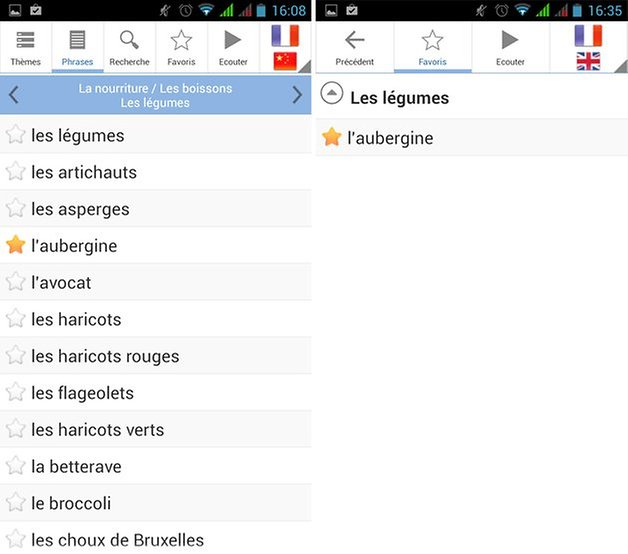This screenshot has width=628, height=554.
Task: Tap the French flag in right screen
Action: pos(588,36)
